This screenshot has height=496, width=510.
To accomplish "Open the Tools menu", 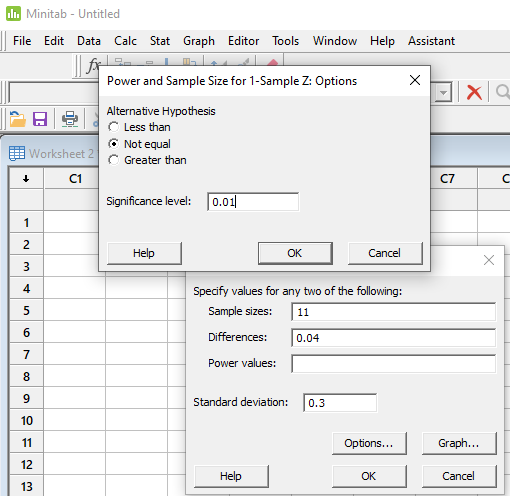I will (285, 41).
